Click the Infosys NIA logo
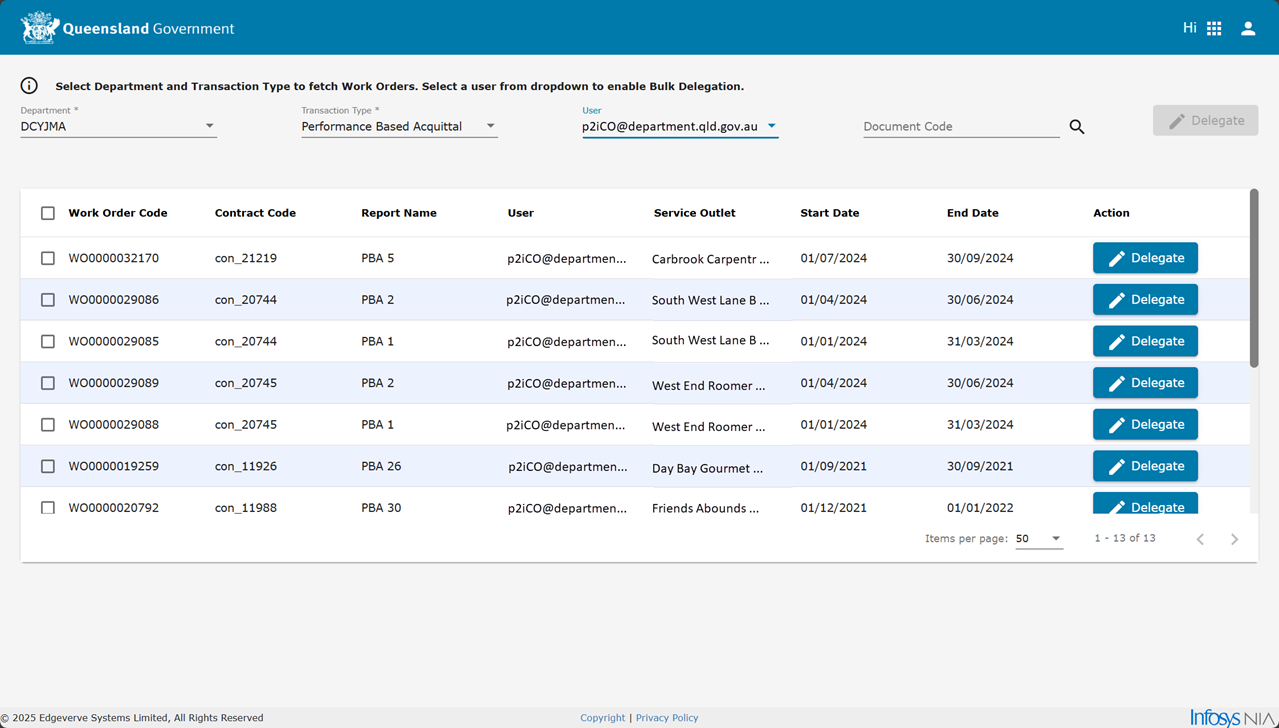 click(1231, 717)
